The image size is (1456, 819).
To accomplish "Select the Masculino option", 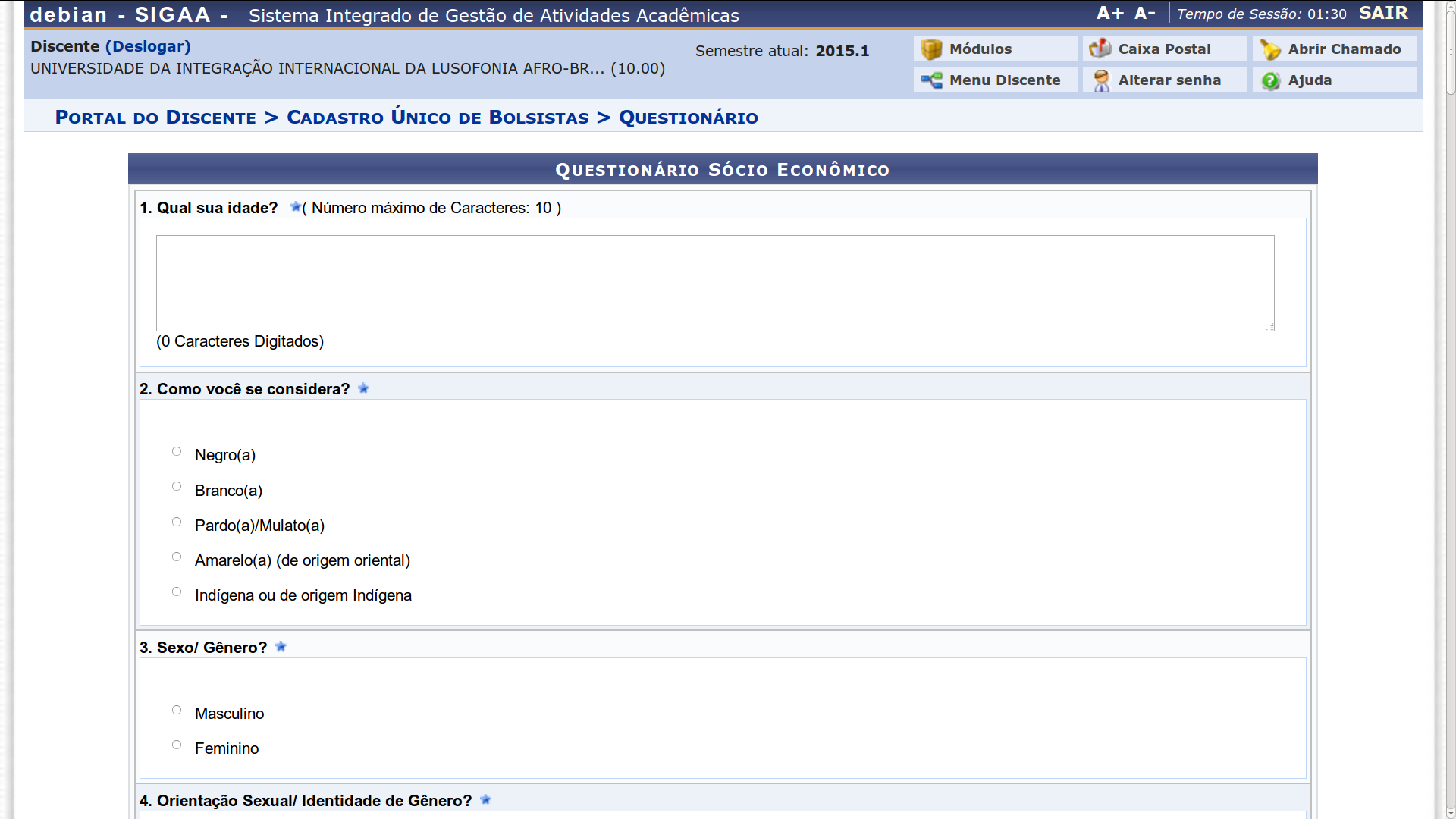I will pyautogui.click(x=177, y=709).
